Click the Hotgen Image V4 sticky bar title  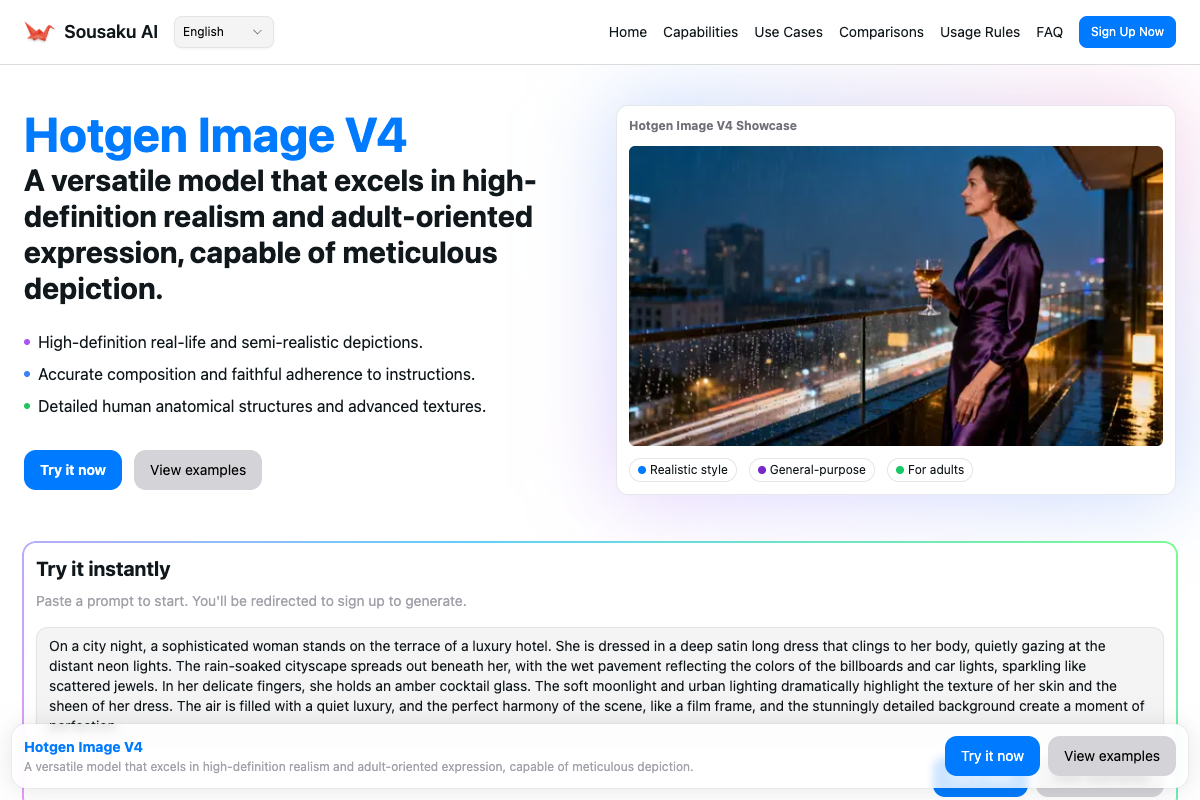[x=83, y=747]
